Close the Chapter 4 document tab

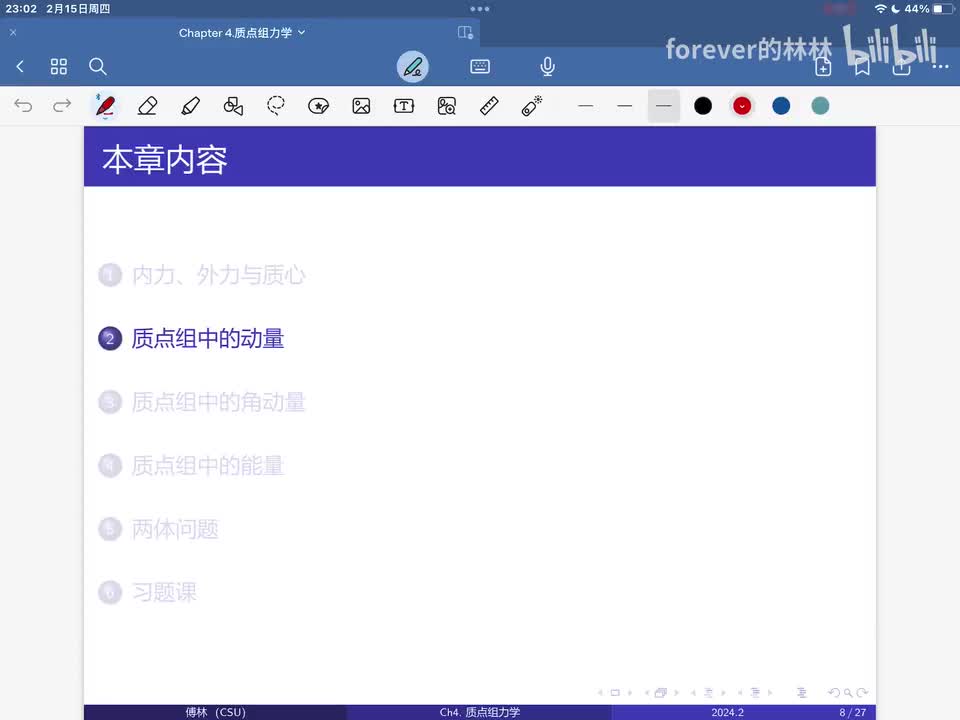[13, 32]
